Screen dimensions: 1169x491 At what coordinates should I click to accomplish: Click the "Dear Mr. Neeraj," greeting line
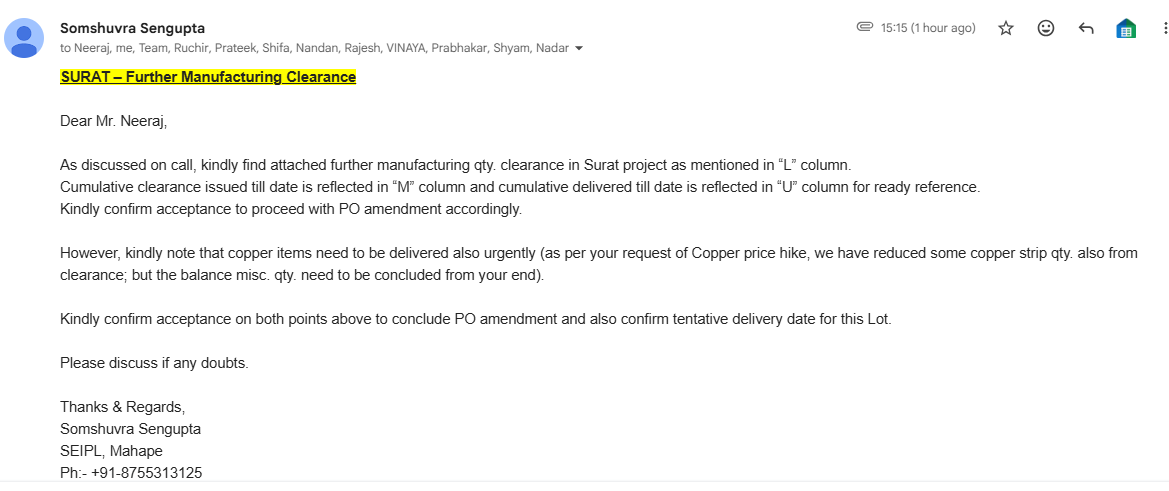(x=114, y=121)
